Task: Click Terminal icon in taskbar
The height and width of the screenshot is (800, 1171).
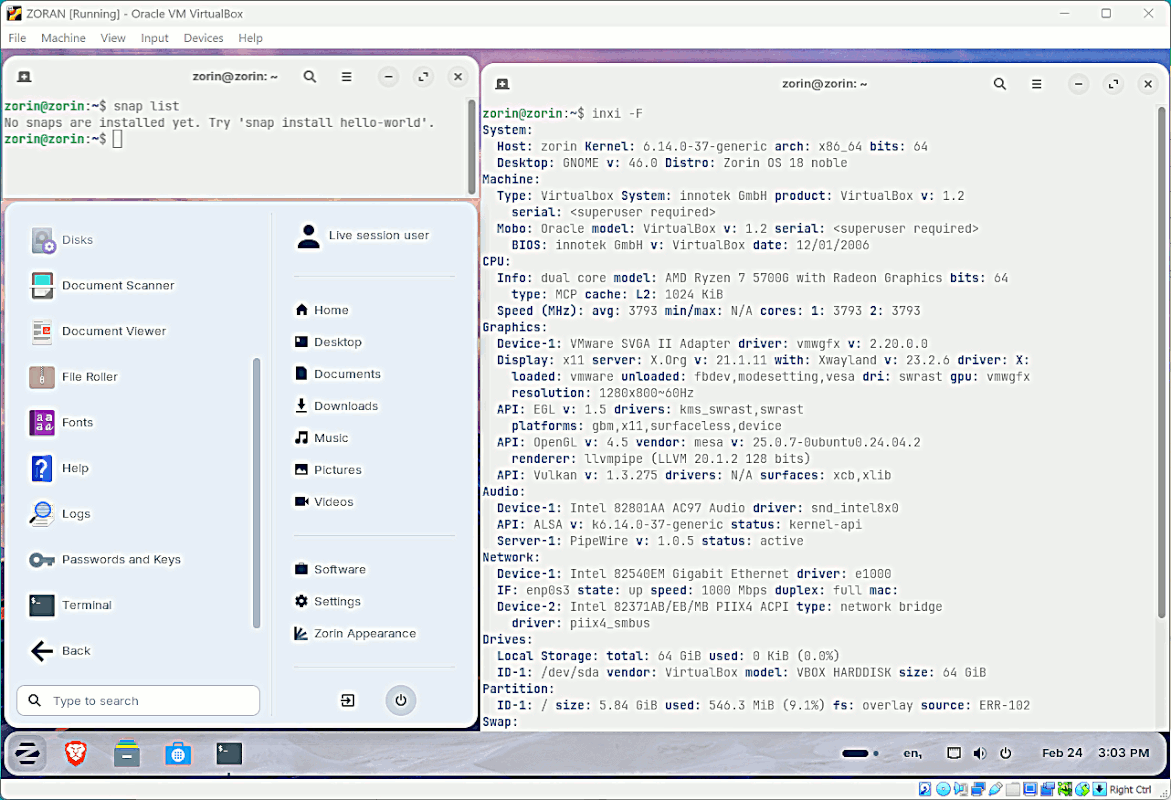Action: click(x=229, y=753)
